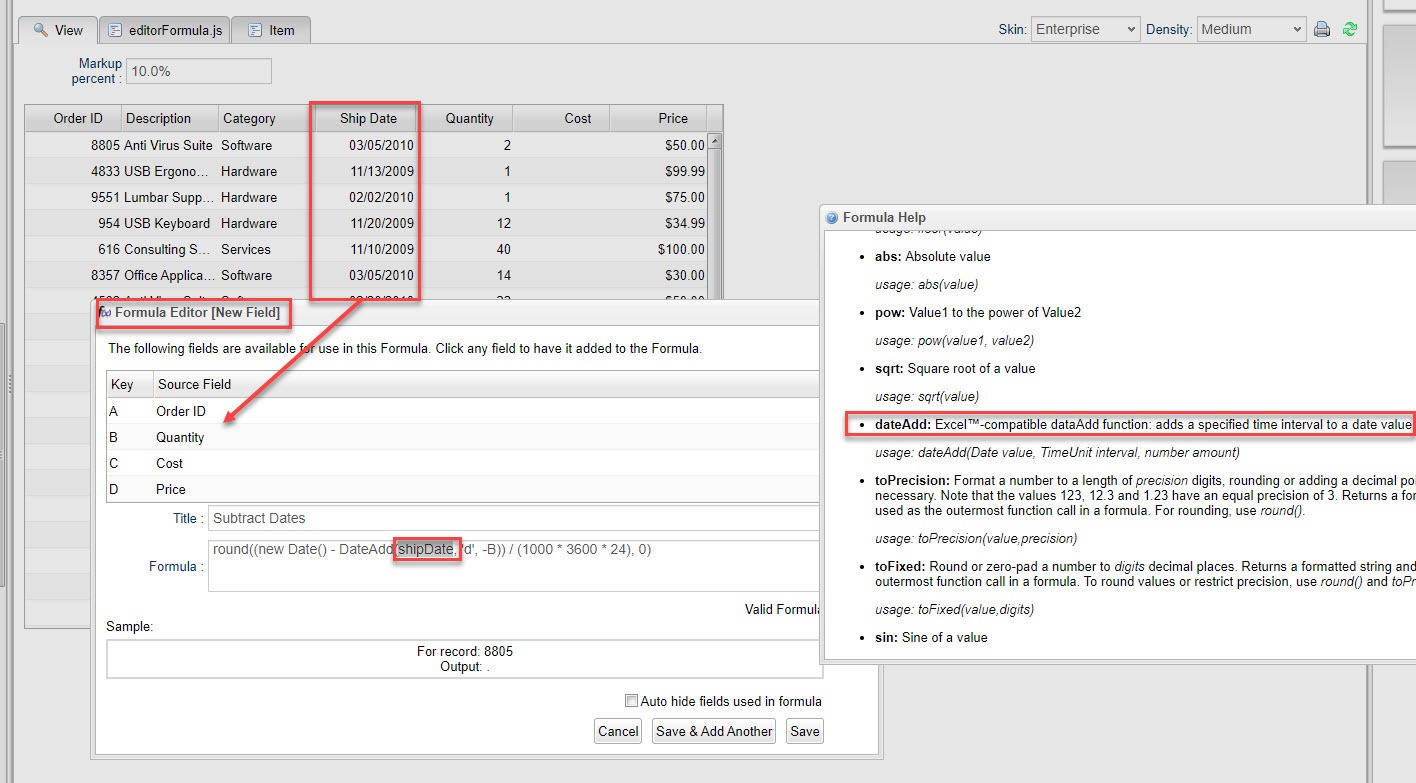
Task: Sort by the Cost column header
Action: pos(561,118)
